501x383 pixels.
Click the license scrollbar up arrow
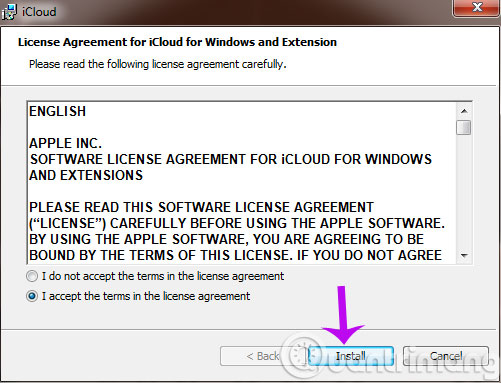pyautogui.click(x=464, y=111)
